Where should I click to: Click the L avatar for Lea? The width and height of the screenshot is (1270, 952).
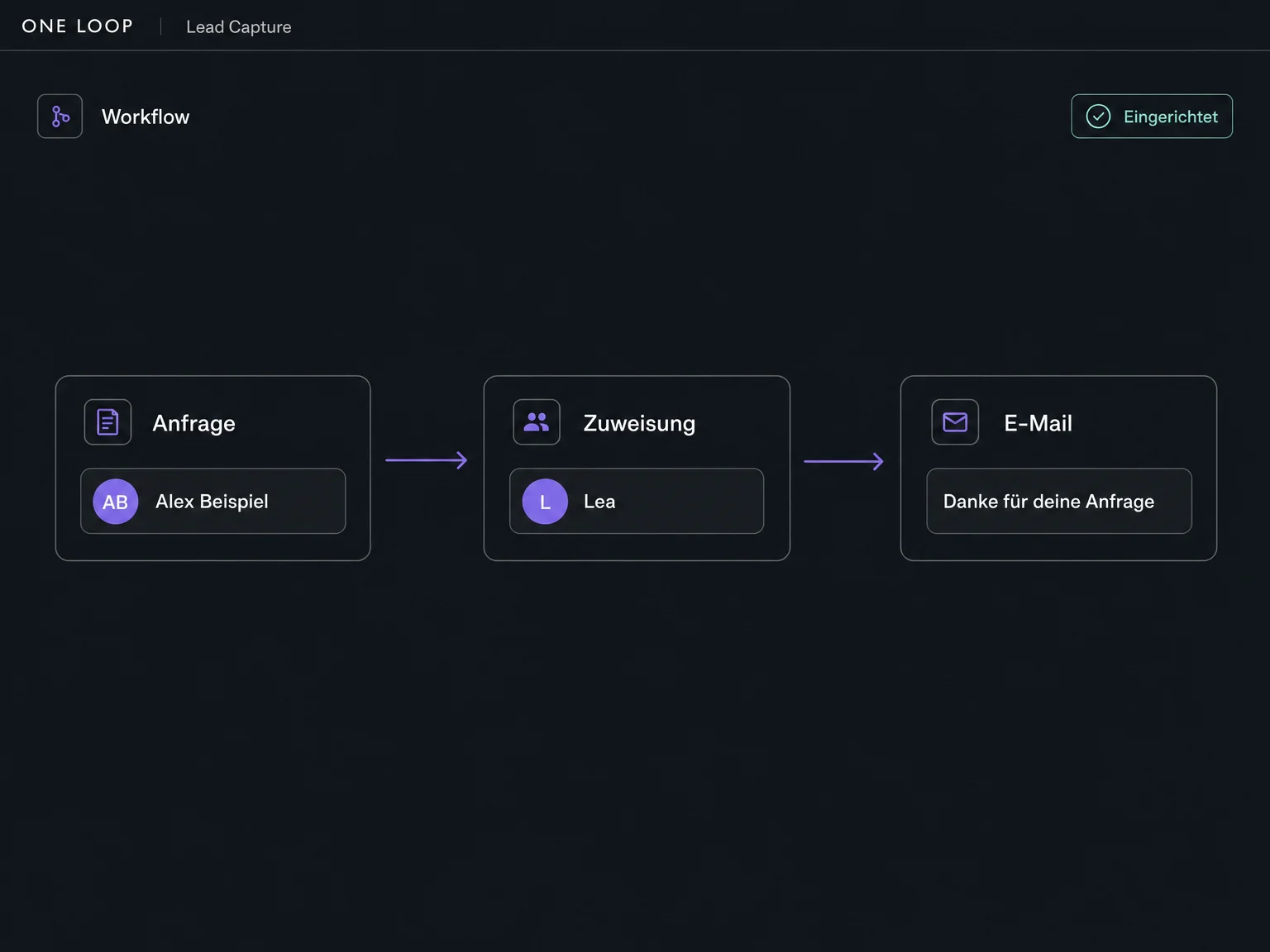tap(545, 502)
